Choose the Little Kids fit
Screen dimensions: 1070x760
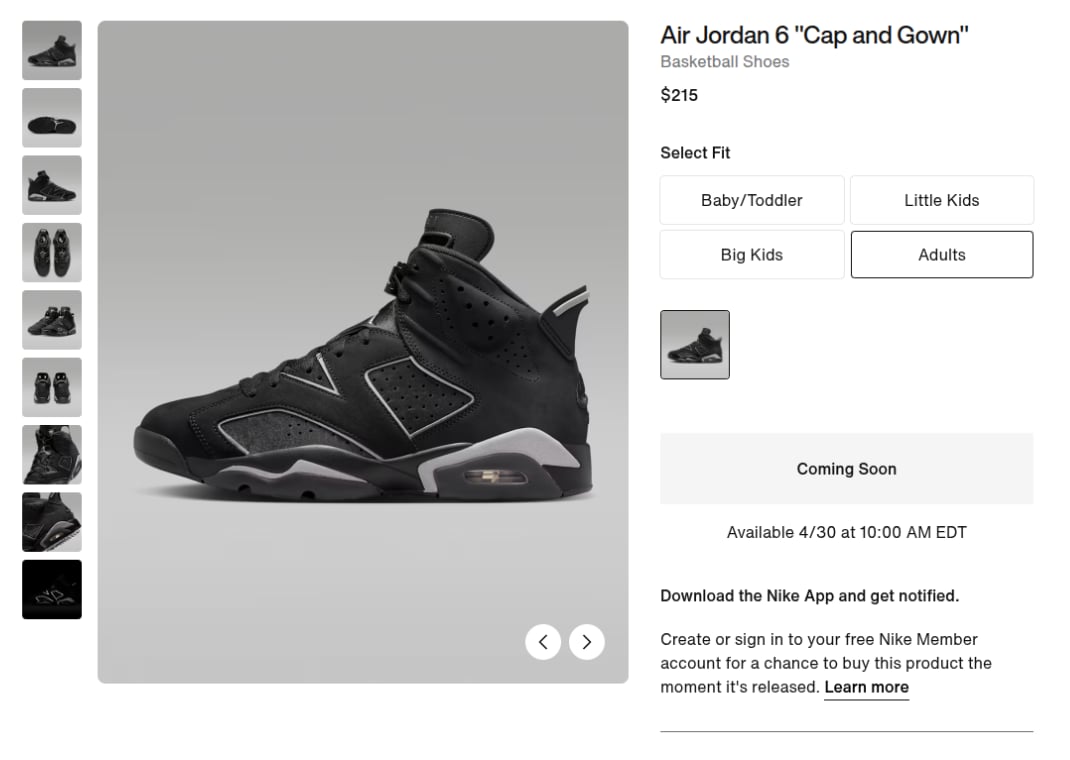(941, 200)
